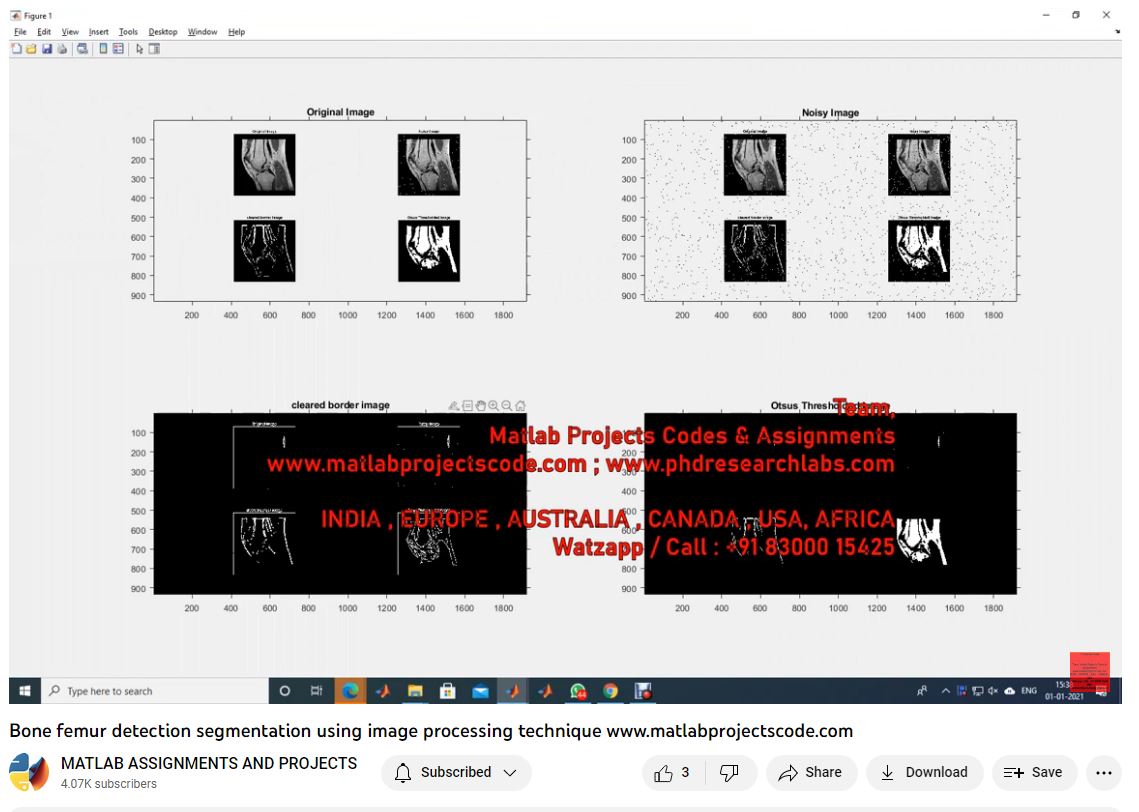The image size is (1139, 812).
Task: Open the Help menu
Action: coord(237,32)
